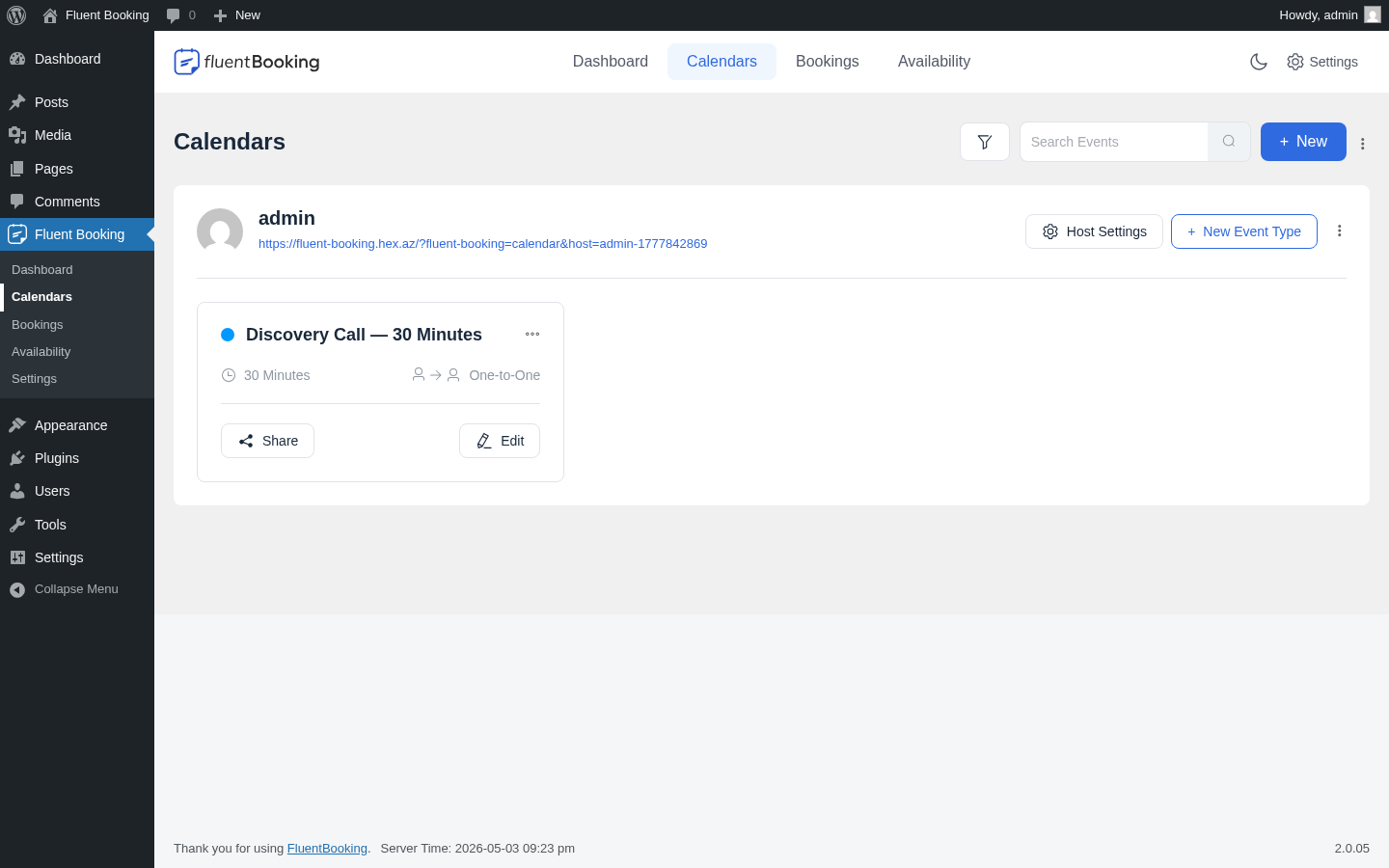Open Dashboard in the WordPress sidebar
Viewport: 1389px width, 868px height.
point(77,59)
